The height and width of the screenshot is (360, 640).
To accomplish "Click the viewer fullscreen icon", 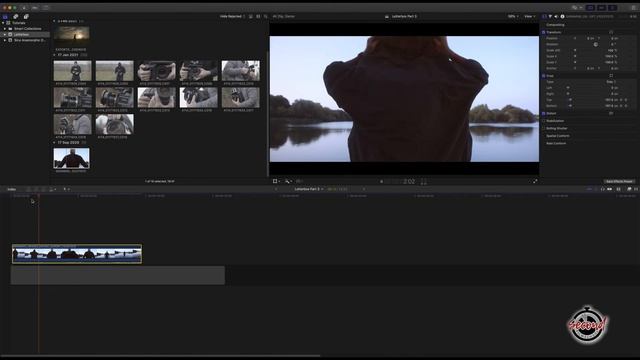I will [x=535, y=181].
